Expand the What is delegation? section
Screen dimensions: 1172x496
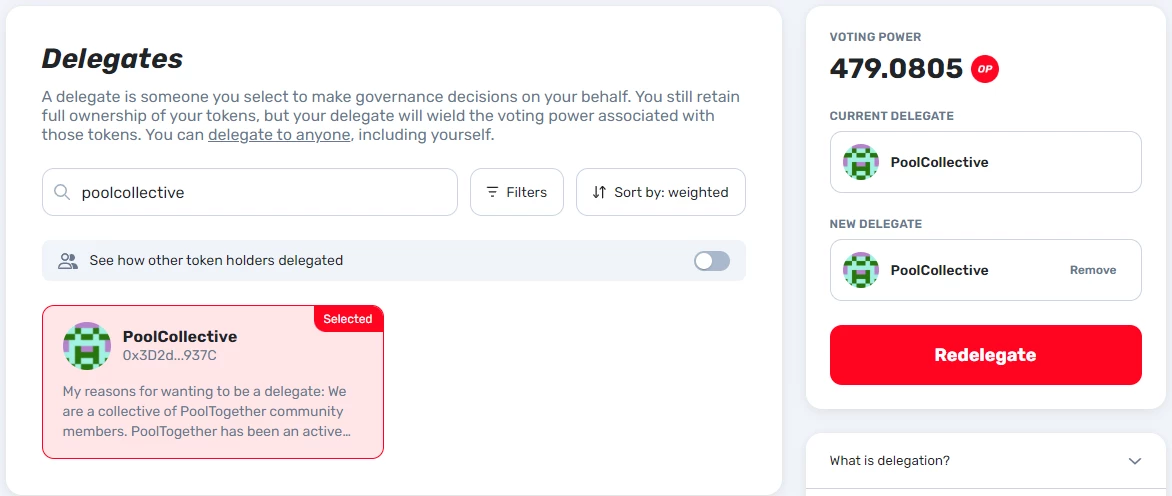986,461
